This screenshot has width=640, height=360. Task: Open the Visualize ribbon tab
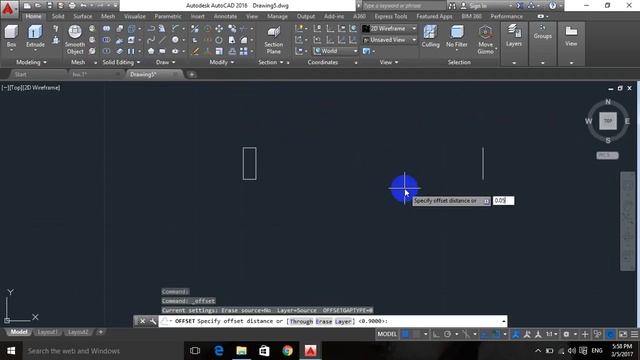[135, 16]
